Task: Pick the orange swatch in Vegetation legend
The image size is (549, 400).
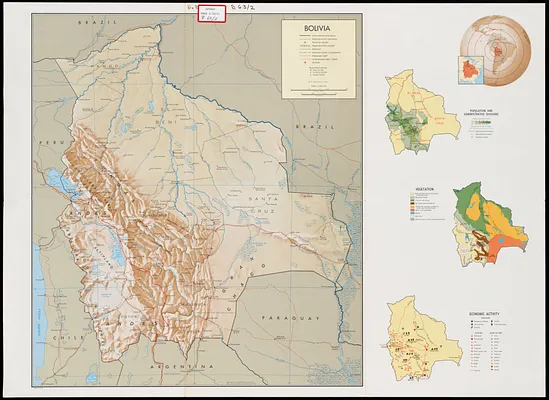Action: pyautogui.click(x=412, y=207)
